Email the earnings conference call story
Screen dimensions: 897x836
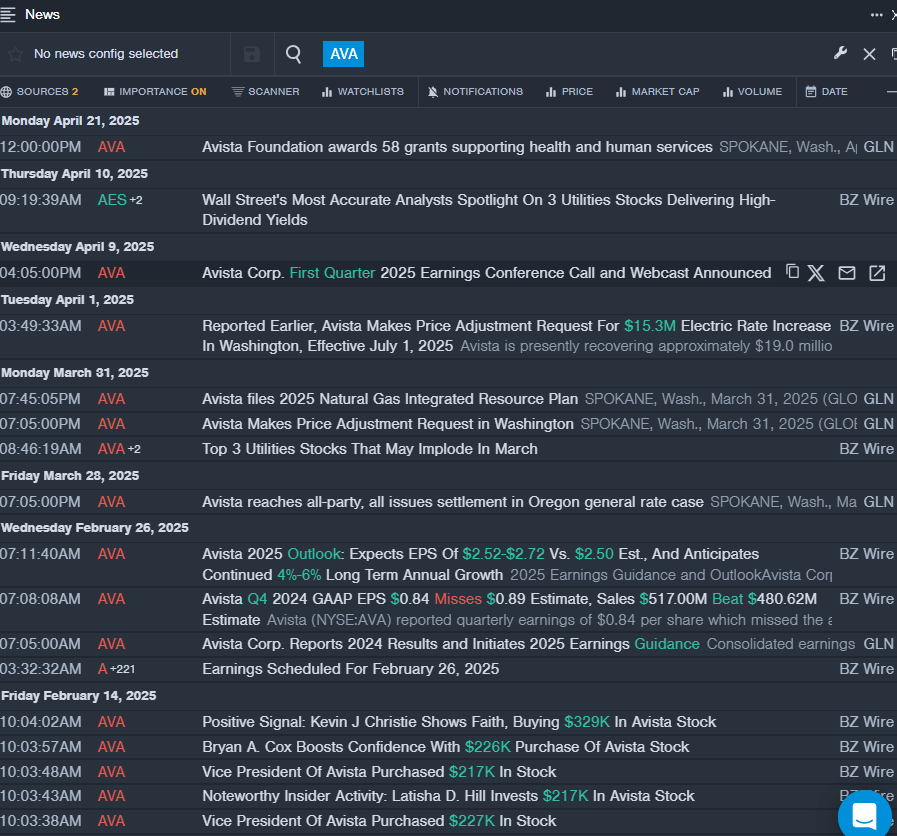click(x=847, y=273)
